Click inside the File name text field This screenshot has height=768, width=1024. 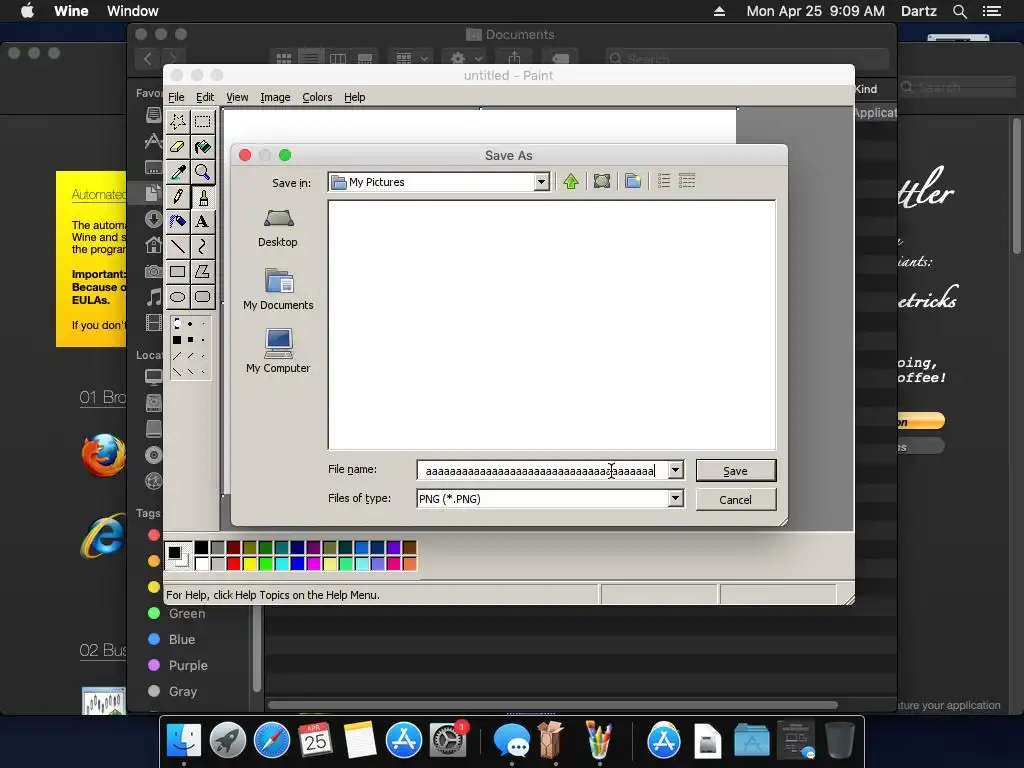[x=542, y=470]
